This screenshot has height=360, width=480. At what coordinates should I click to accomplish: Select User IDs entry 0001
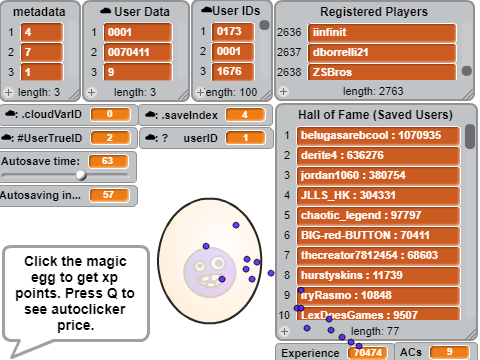coord(233,51)
